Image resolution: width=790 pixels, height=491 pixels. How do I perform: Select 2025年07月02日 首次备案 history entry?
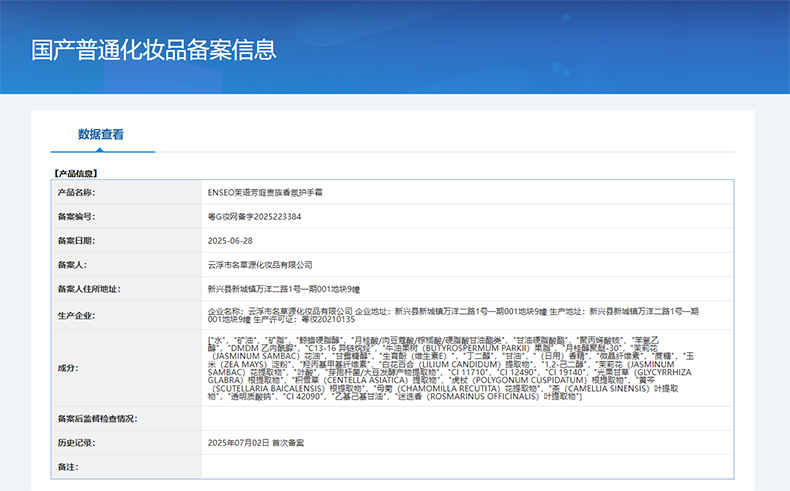256,443
